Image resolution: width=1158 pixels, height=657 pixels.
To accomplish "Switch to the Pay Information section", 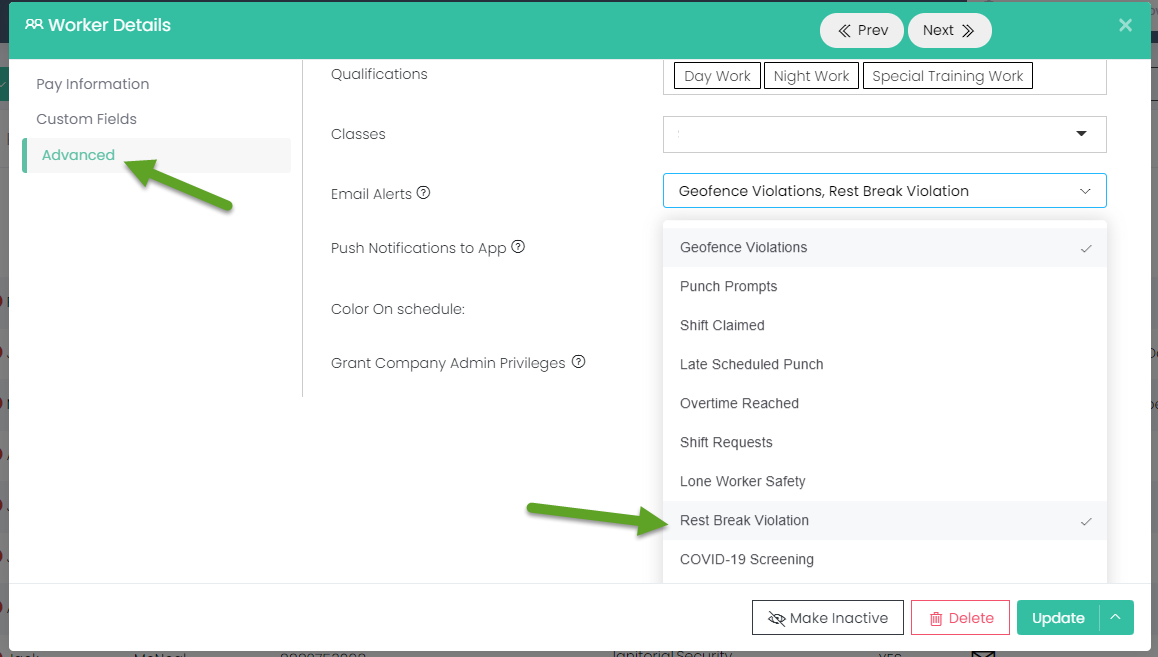I will 93,84.
